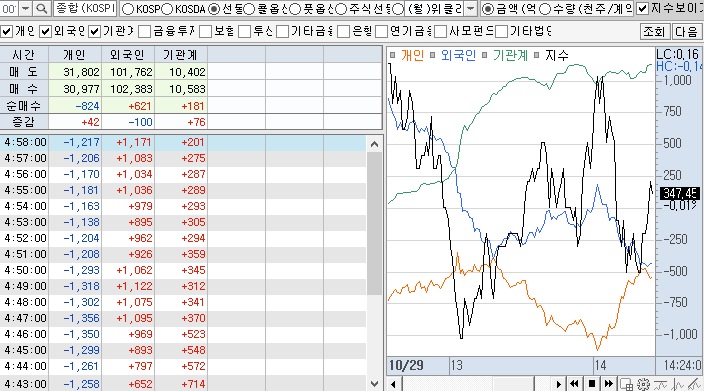This screenshot has height=391, width=704.
Task: Click the fast-forward double-arrow chart button
Action: [609, 384]
